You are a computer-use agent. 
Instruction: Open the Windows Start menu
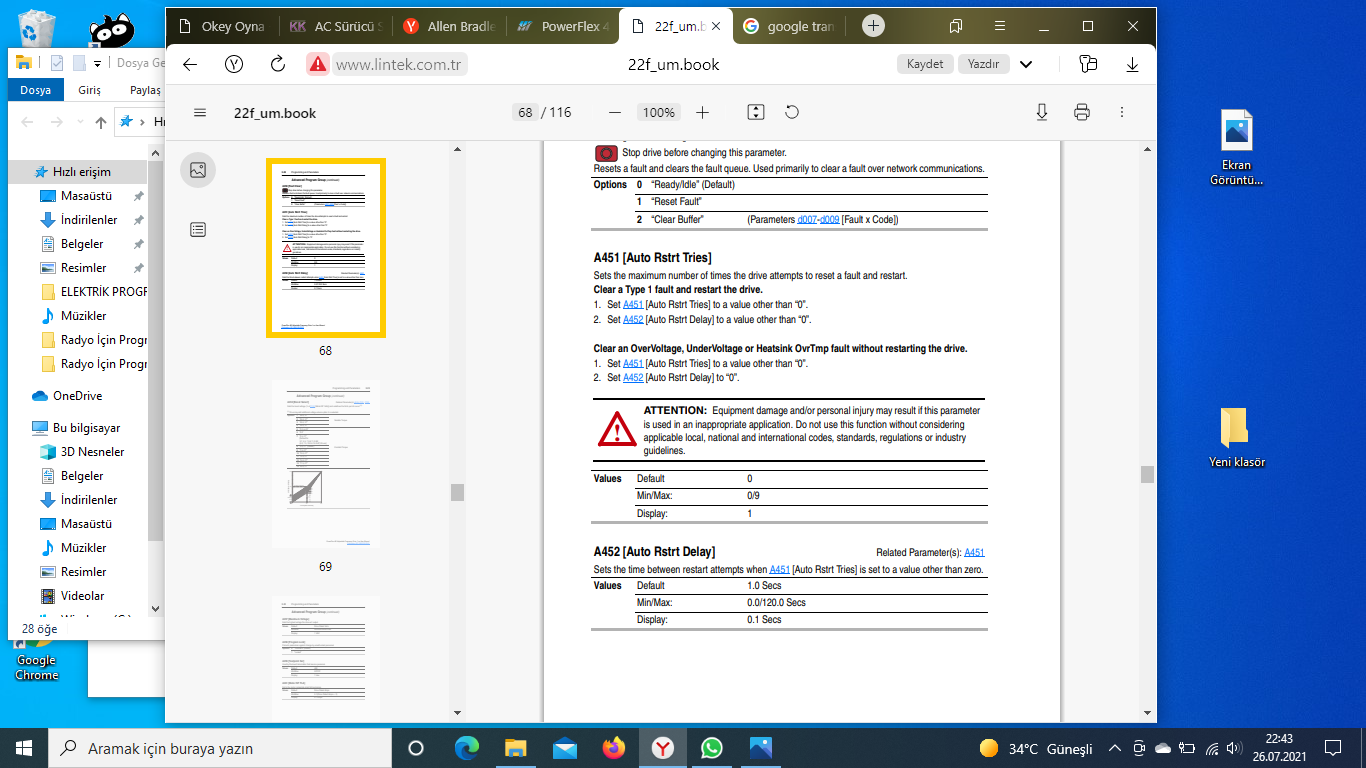[x=24, y=748]
